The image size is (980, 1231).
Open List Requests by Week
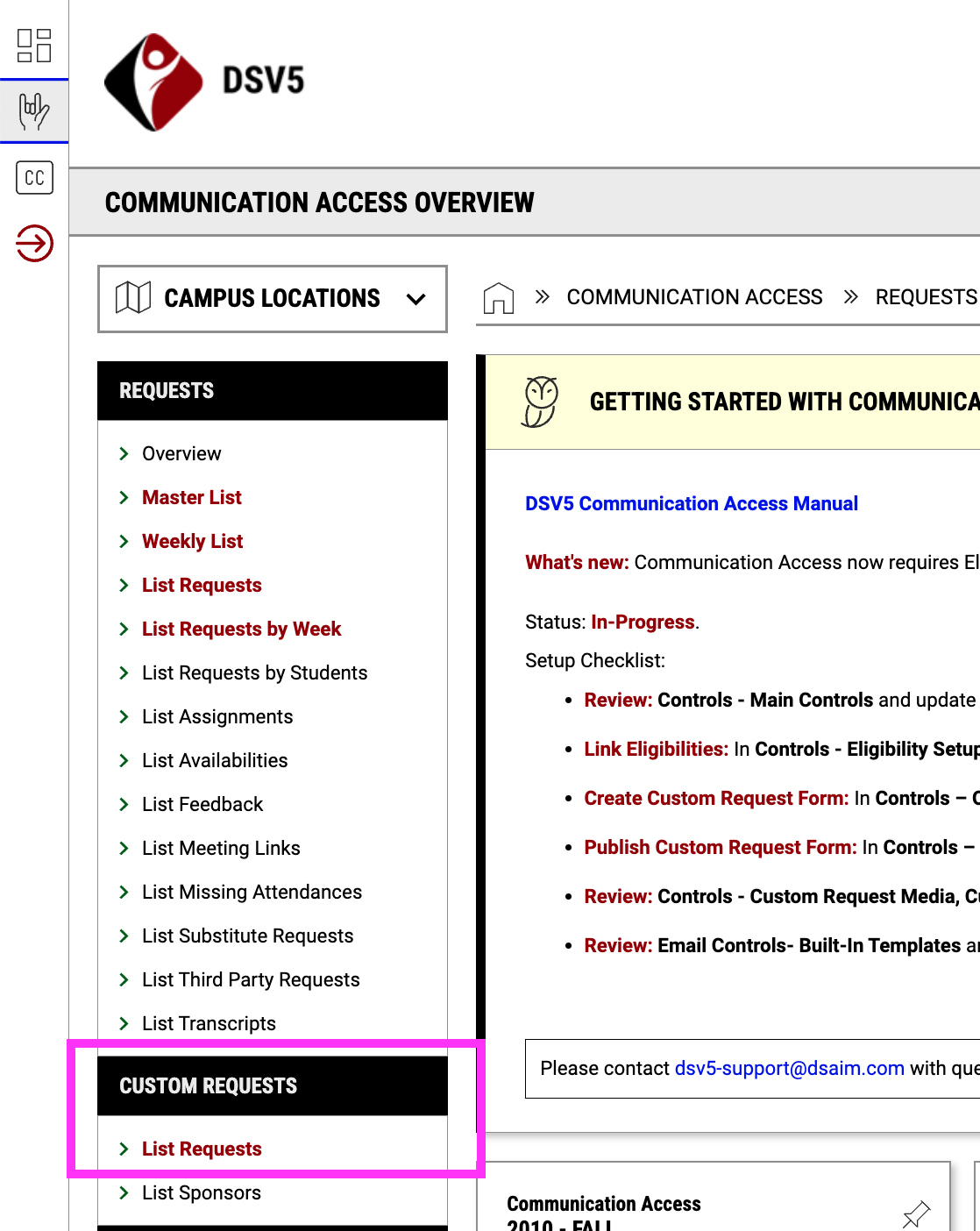(x=242, y=629)
